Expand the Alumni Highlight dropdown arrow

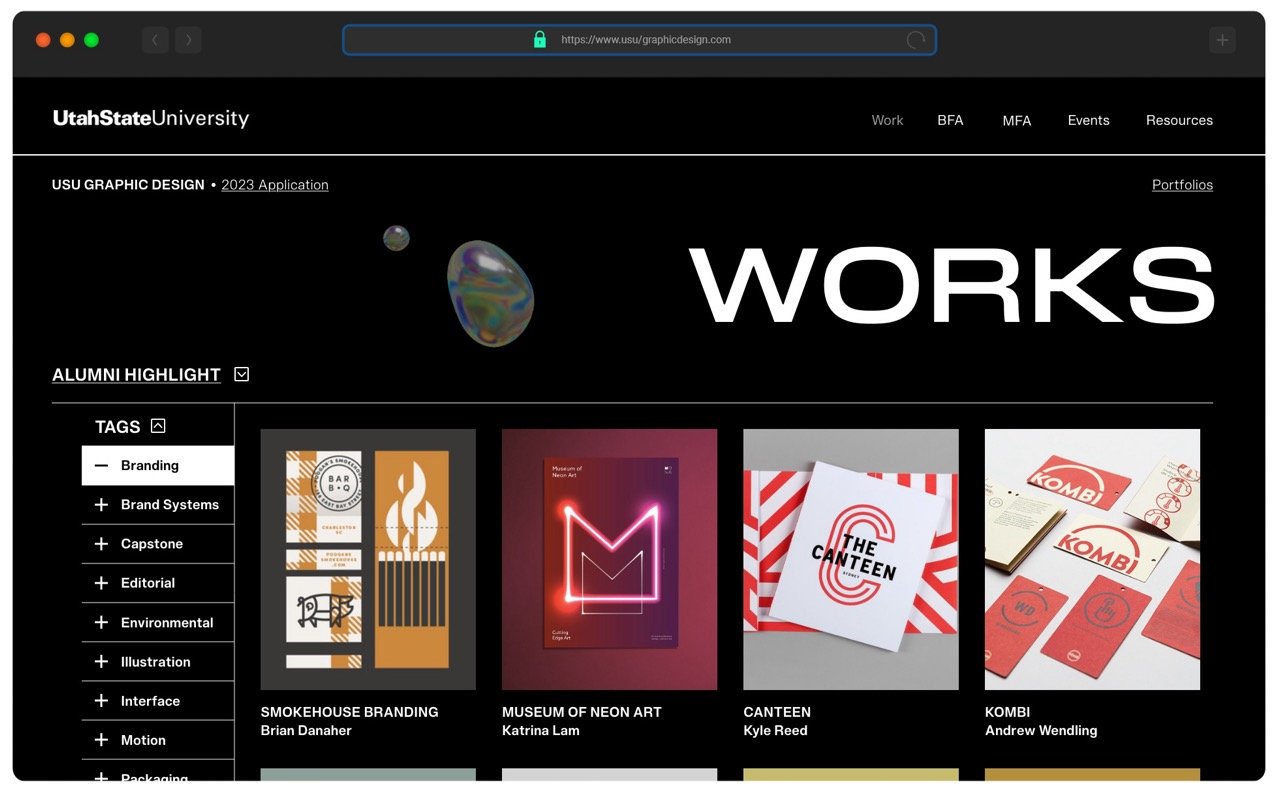[241, 374]
